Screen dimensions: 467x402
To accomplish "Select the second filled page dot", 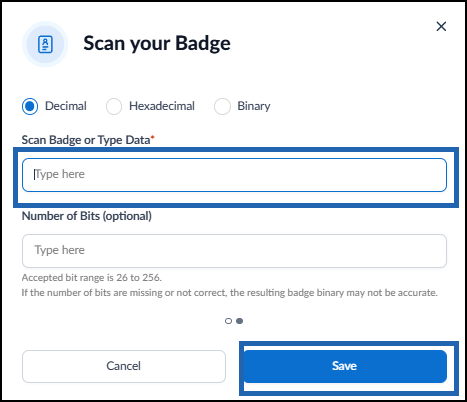I will (x=239, y=321).
